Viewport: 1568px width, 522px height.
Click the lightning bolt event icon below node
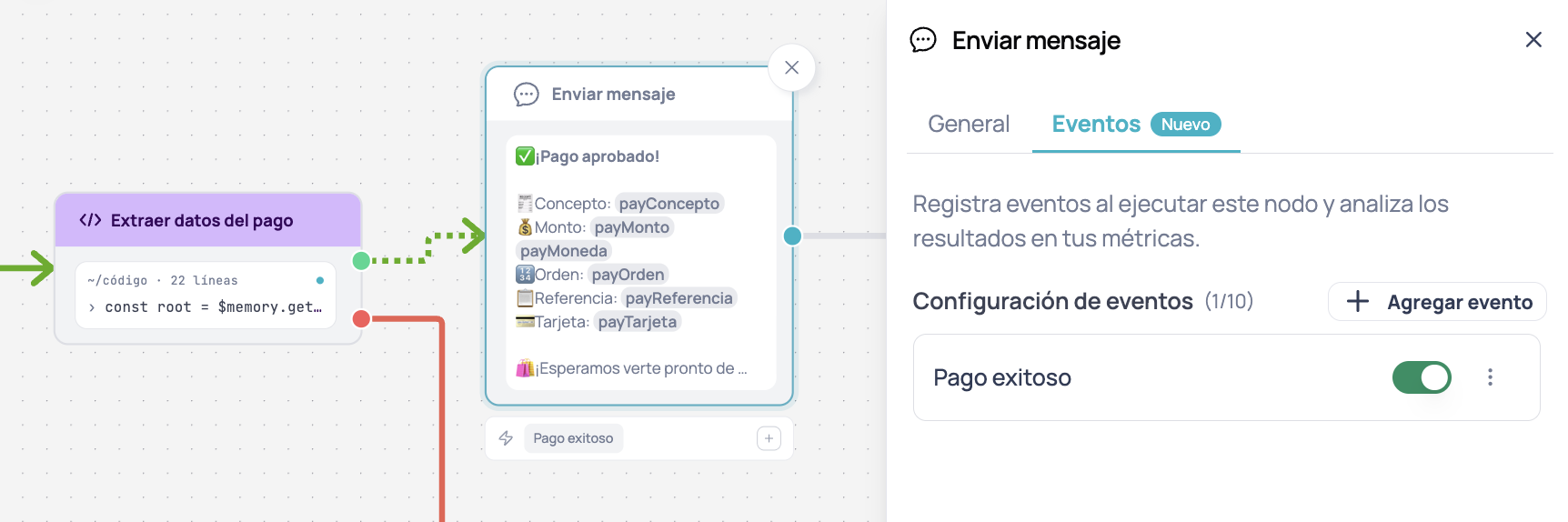(507, 438)
